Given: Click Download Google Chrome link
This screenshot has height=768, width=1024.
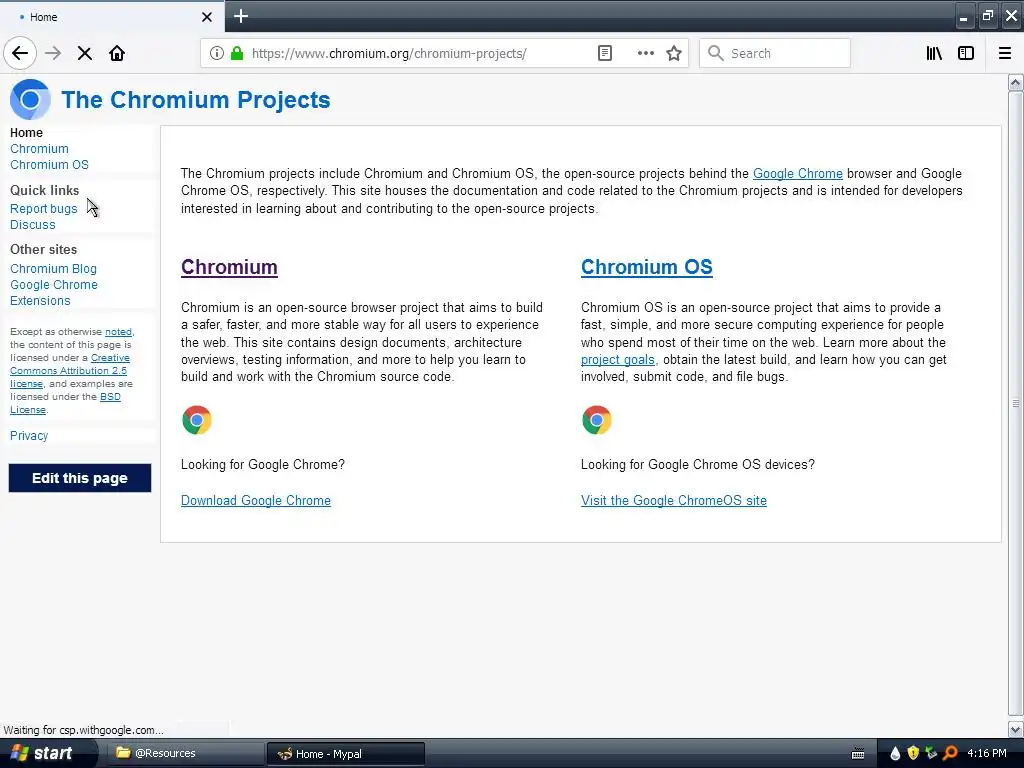Looking at the screenshot, I should click(x=256, y=500).
